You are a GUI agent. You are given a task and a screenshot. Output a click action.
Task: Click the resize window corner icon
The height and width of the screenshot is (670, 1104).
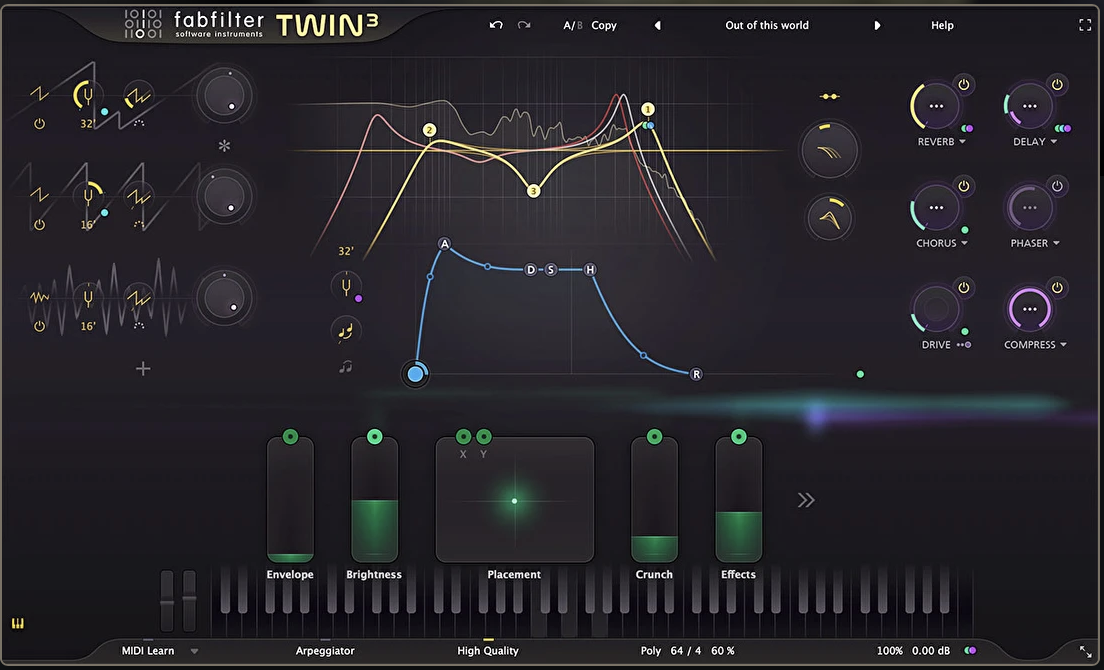click(x=1086, y=651)
